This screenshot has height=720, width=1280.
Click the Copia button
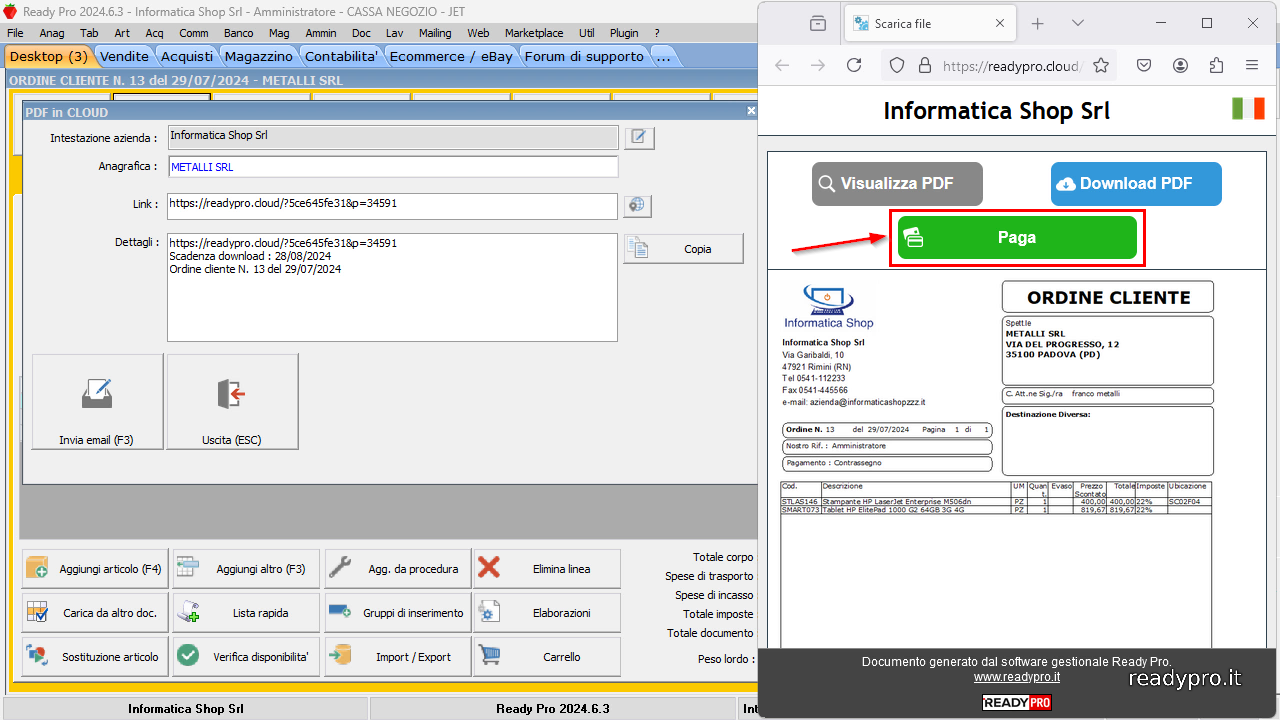683,249
